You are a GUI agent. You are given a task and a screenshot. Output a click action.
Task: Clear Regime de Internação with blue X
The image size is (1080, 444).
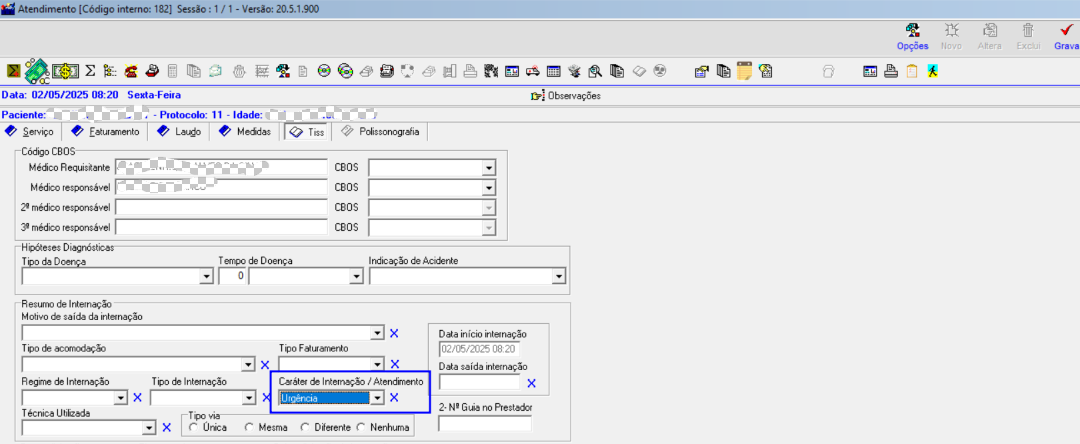point(136,397)
